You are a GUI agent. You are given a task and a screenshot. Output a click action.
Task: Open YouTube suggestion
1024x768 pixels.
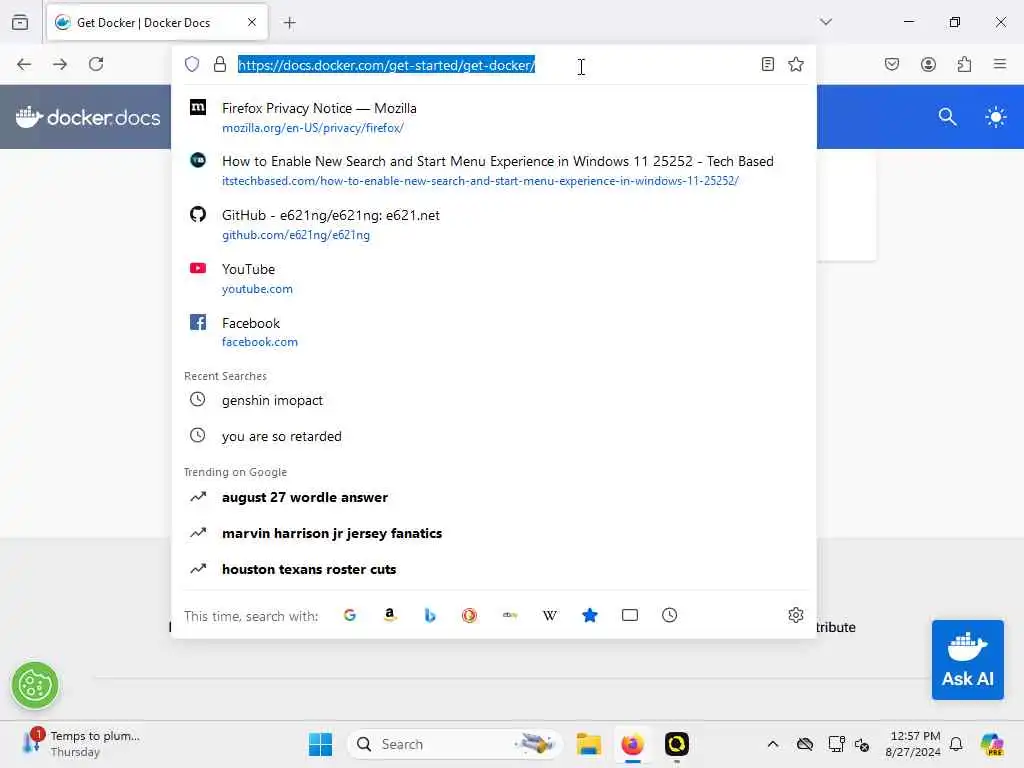494,278
